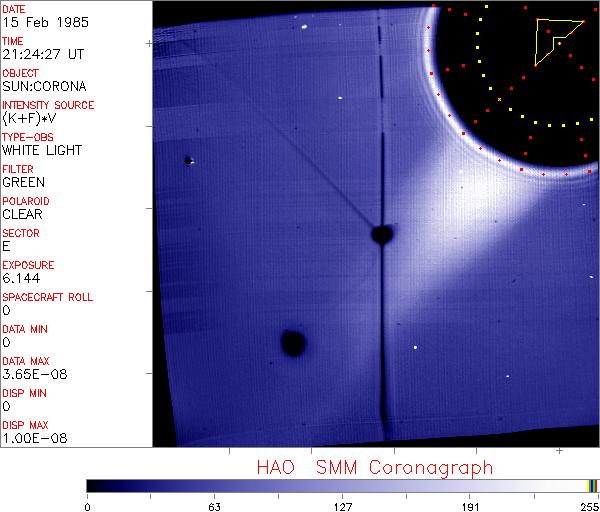Select the 0 under DISP MIN

7,406
